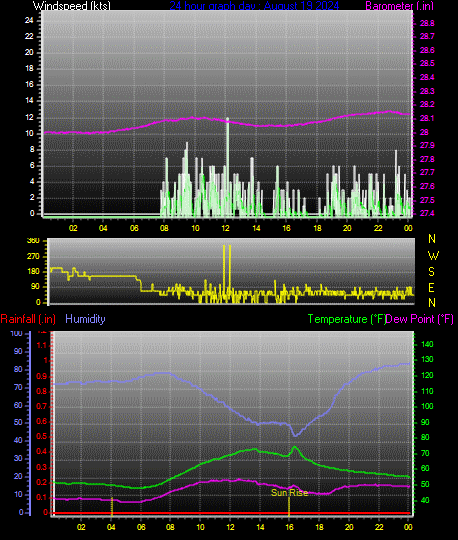Select 180 on the wind direction scale
Viewport: 458px width, 540px height.
tap(33, 272)
